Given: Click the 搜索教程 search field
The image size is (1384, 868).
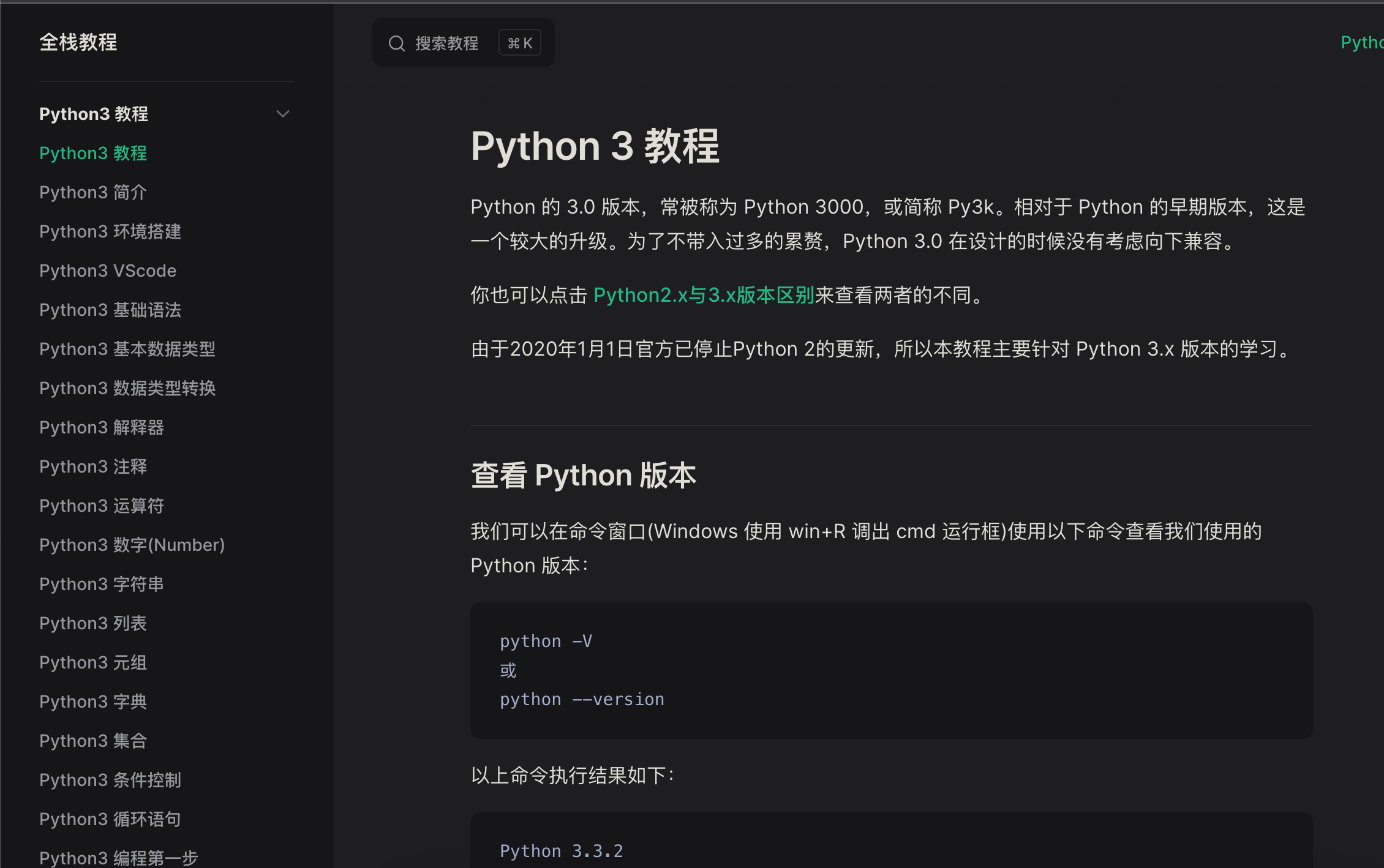Looking at the screenshot, I should pyautogui.click(x=446, y=43).
